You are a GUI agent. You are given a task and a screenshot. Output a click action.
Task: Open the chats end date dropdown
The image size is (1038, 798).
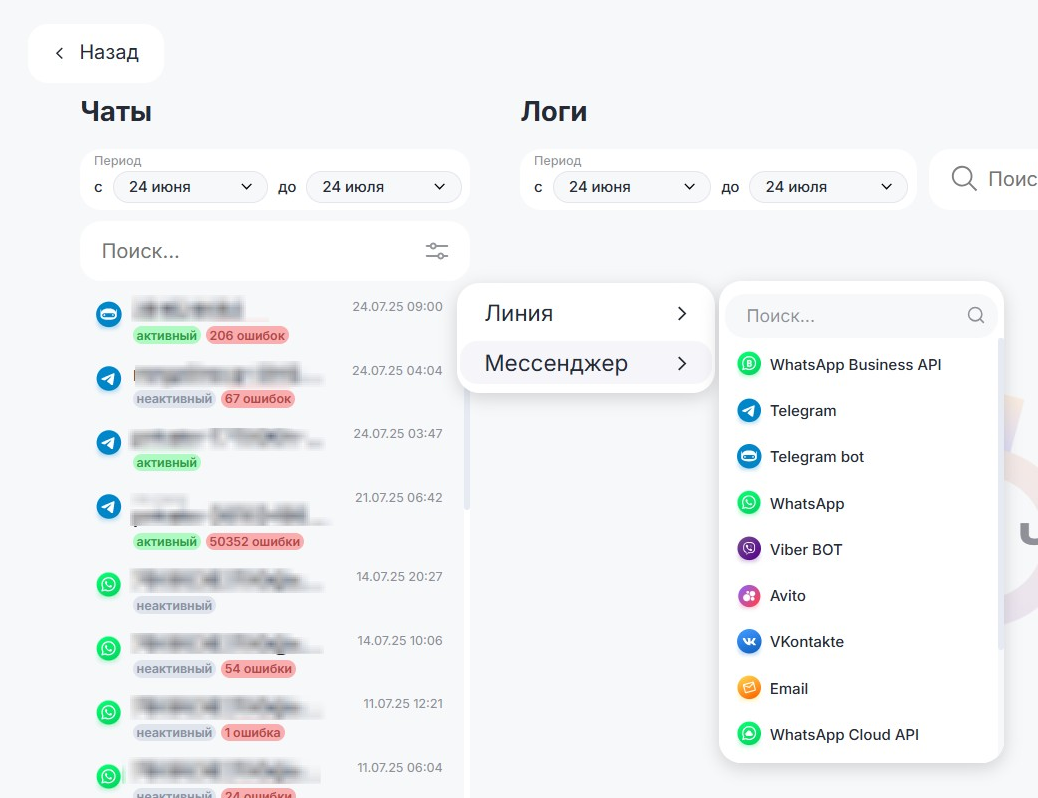point(383,187)
